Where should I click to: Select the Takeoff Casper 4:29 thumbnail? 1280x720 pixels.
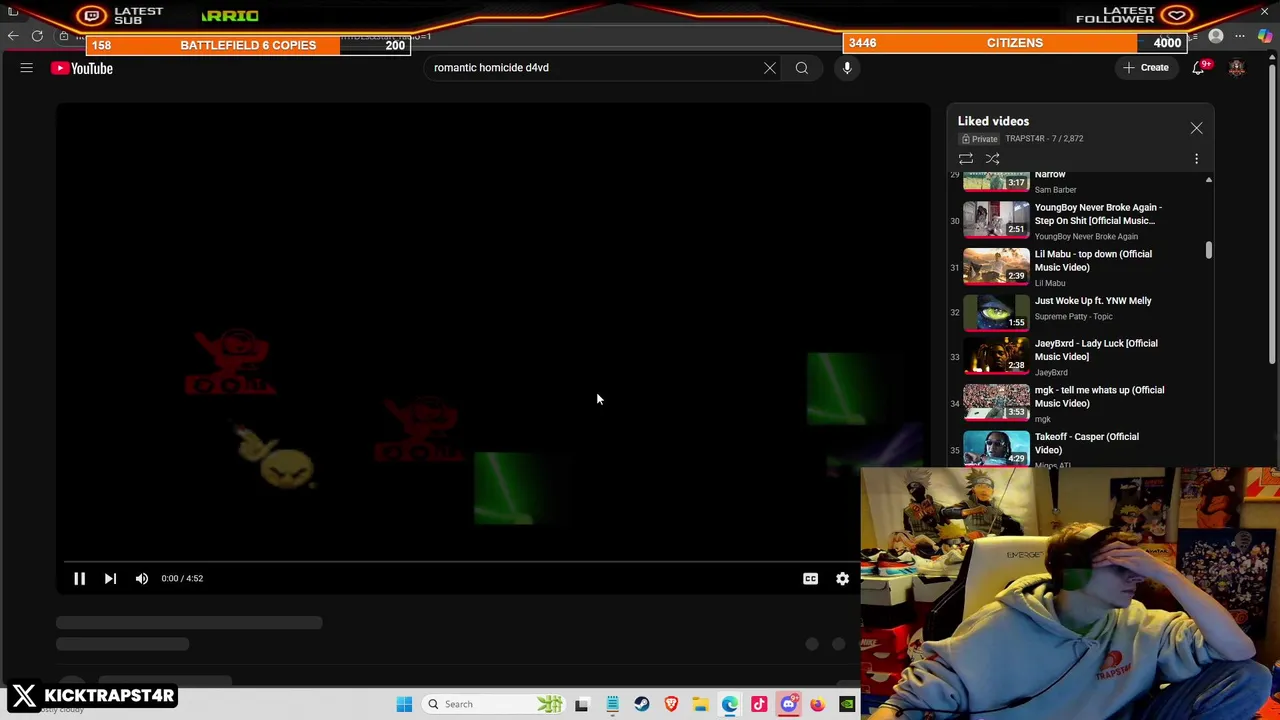(996, 449)
